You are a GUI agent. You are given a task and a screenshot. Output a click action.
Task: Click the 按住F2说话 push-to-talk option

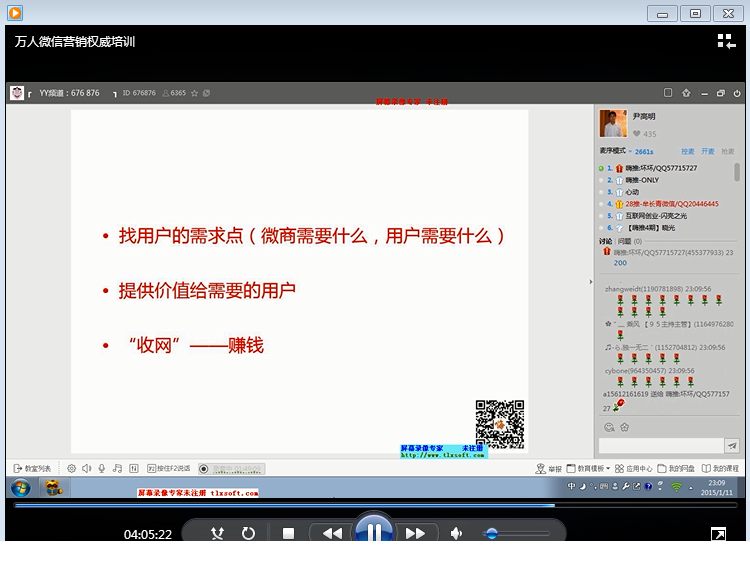point(168,468)
